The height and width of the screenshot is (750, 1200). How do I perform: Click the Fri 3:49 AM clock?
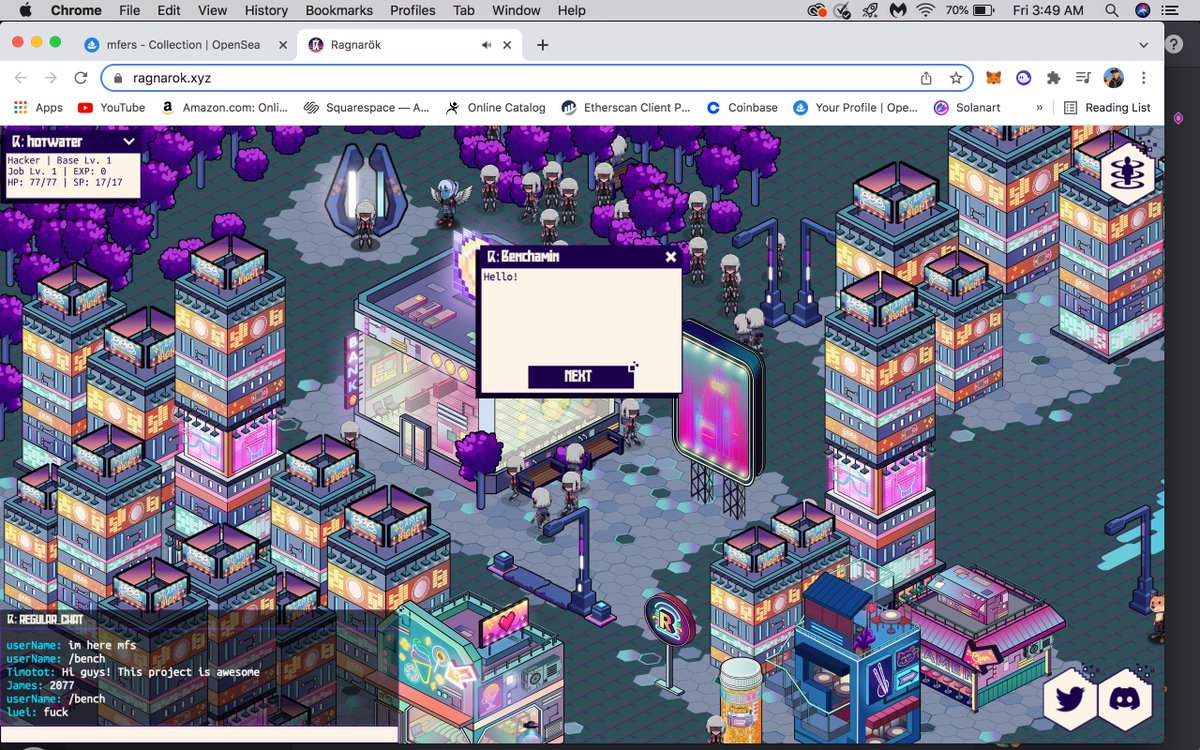click(1047, 10)
